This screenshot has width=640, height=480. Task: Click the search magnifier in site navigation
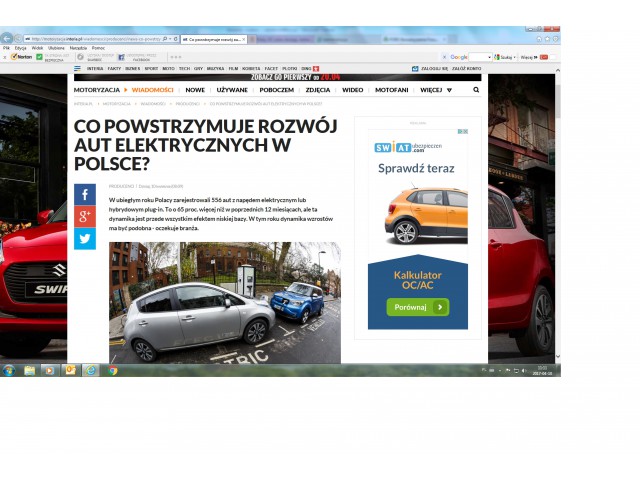pos(476,90)
